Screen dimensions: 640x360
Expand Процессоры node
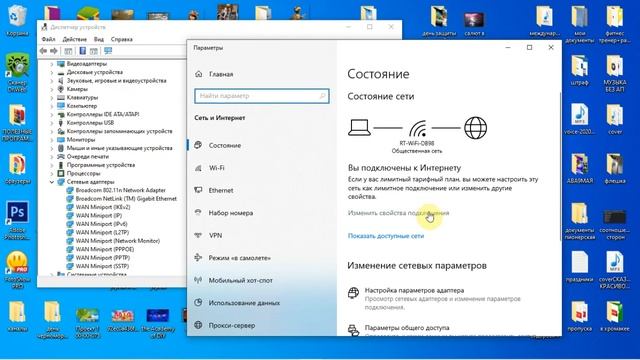[52, 173]
